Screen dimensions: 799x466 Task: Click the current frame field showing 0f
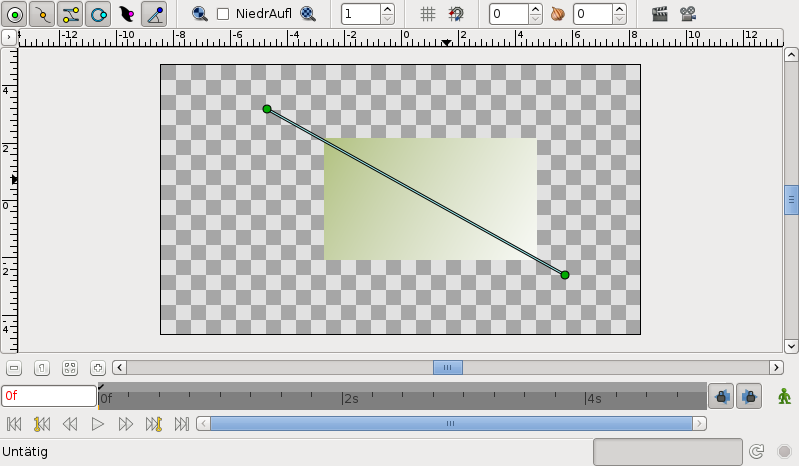click(49, 396)
